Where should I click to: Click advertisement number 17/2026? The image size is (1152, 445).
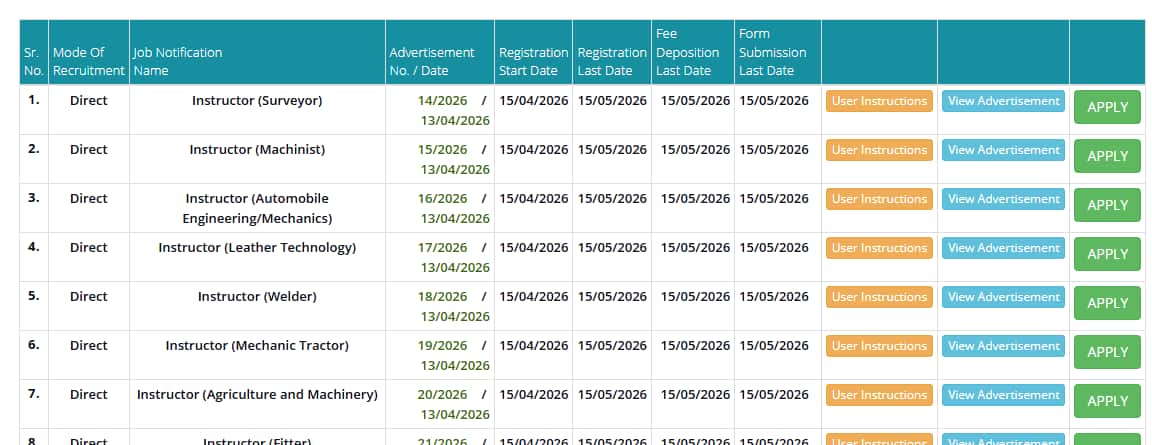pyautogui.click(x=442, y=247)
